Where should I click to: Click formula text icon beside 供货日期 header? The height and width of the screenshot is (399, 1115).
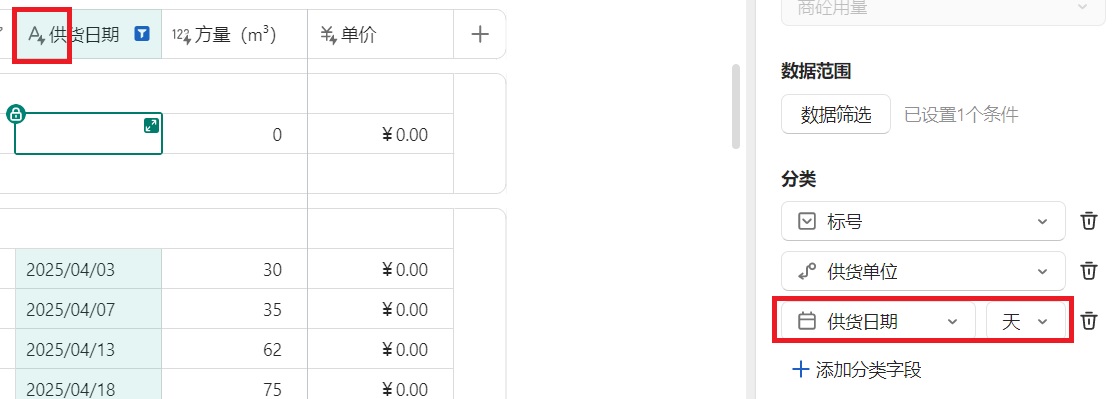point(36,35)
